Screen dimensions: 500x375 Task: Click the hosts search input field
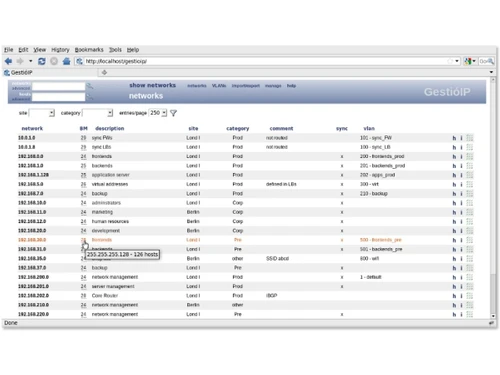coord(59,97)
